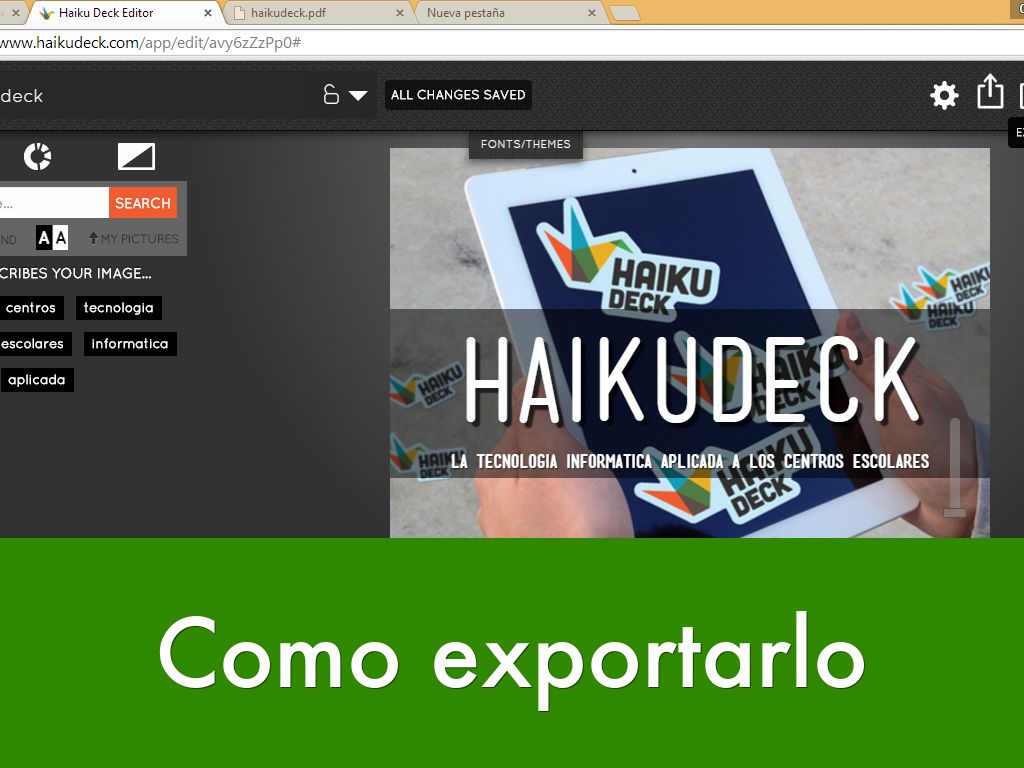Viewport: 1024px width, 768px height.
Task: Select the solid background color icon
Action: tap(136, 156)
